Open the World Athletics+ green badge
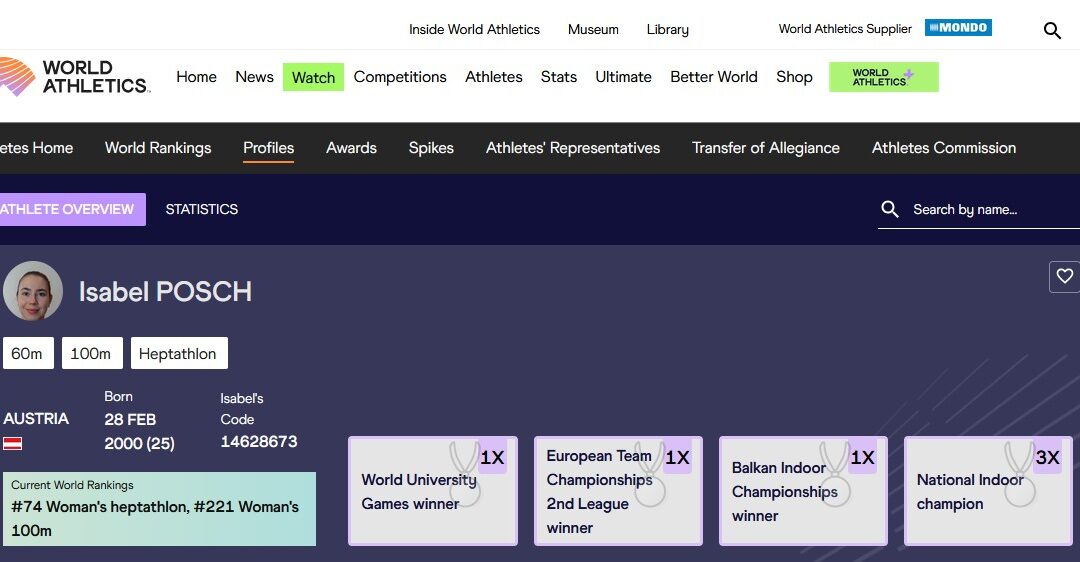The height and width of the screenshot is (562, 1080). click(x=883, y=77)
